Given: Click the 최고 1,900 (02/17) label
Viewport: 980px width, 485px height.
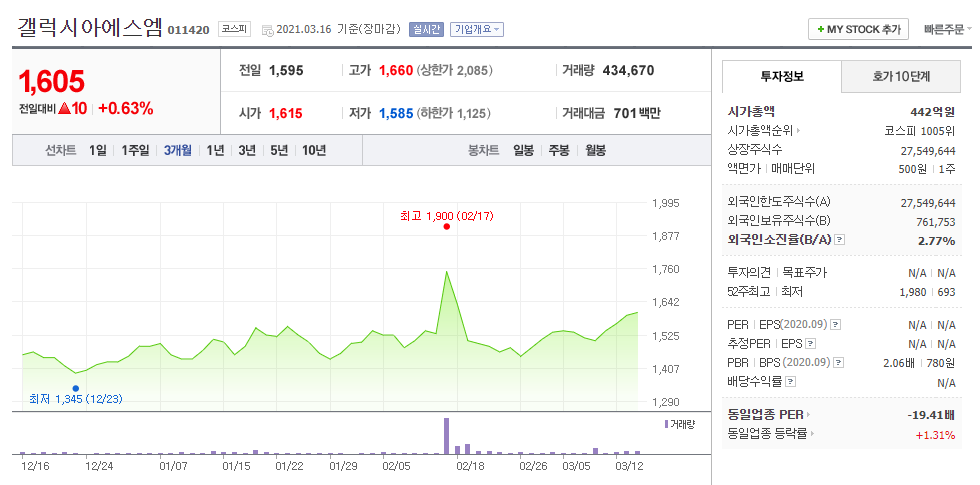Looking at the screenshot, I should (447, 216).
